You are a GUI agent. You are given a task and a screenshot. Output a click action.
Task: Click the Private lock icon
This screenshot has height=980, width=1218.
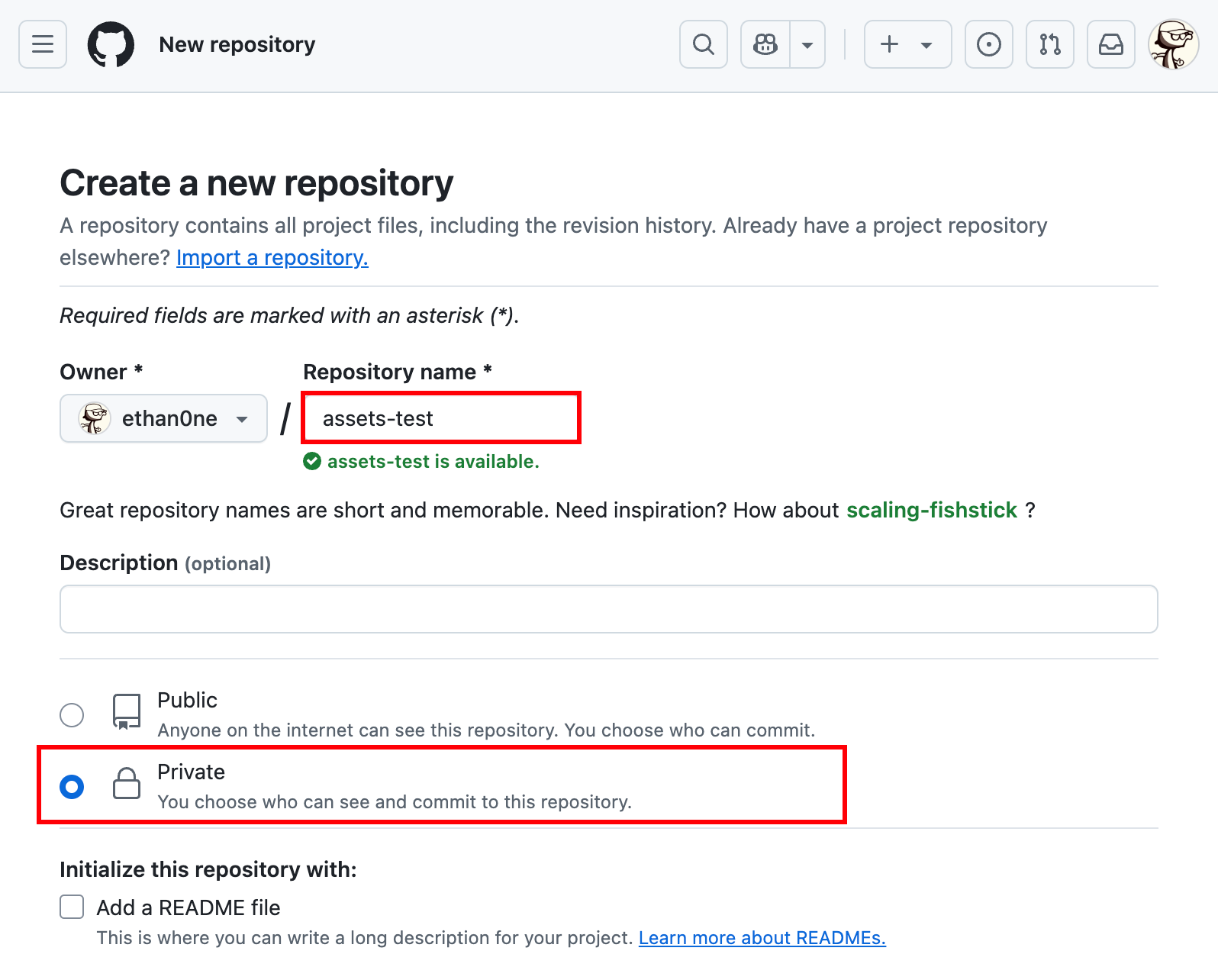(x=127, y=784)
